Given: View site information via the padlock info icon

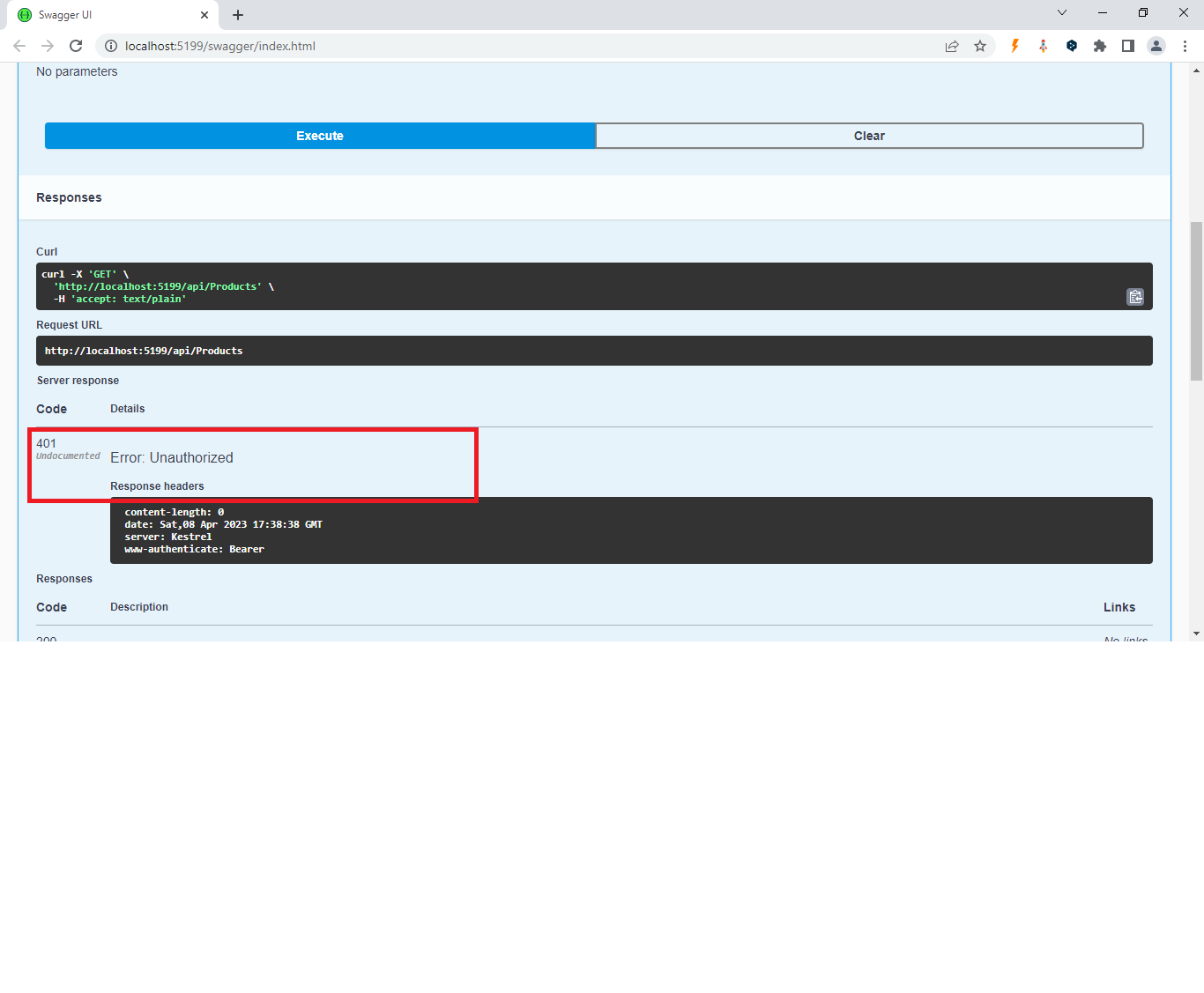Looking at the screenshot, I should pyautogui.click(x=111, y=46).
